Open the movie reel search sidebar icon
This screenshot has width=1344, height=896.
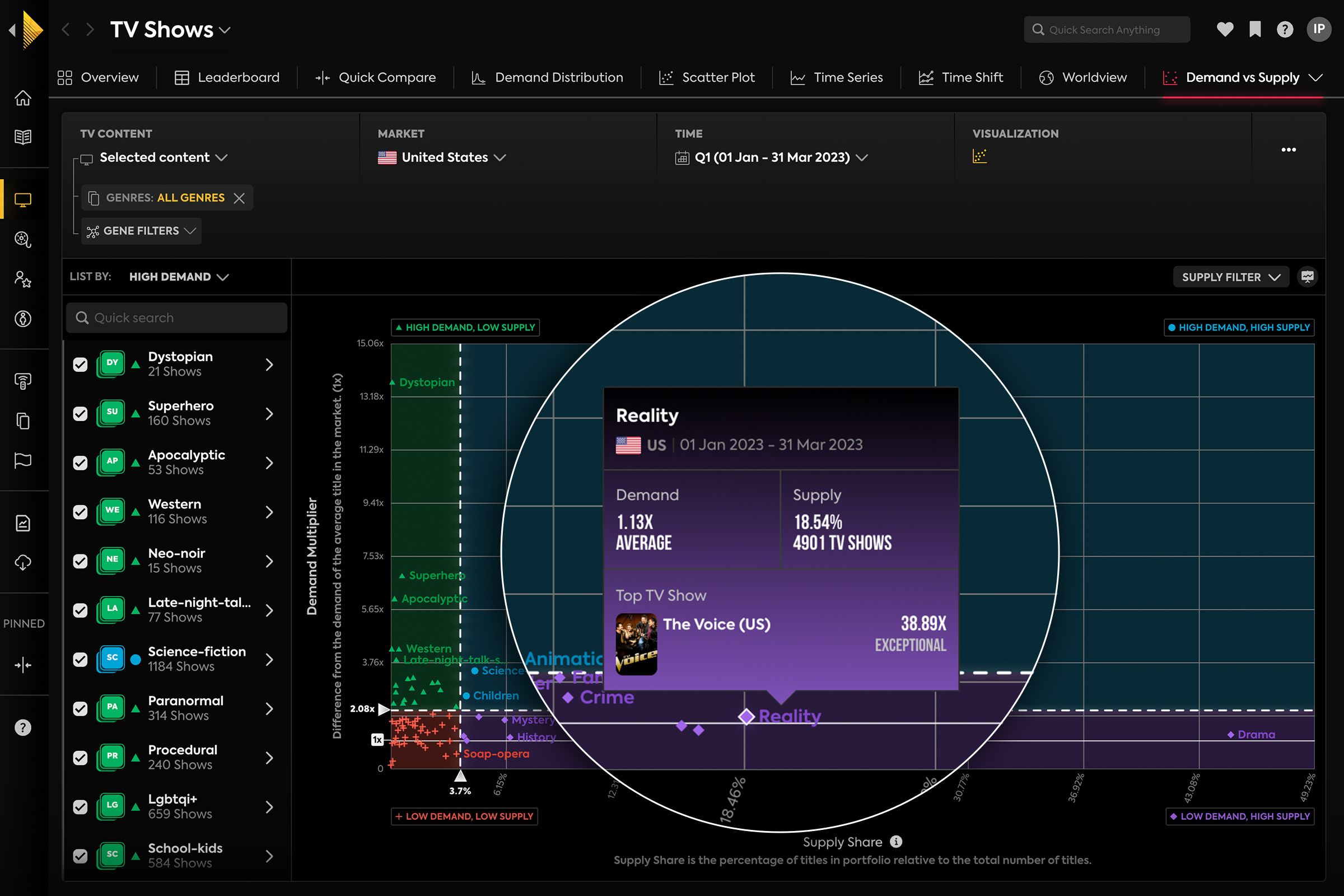(23, 240)
